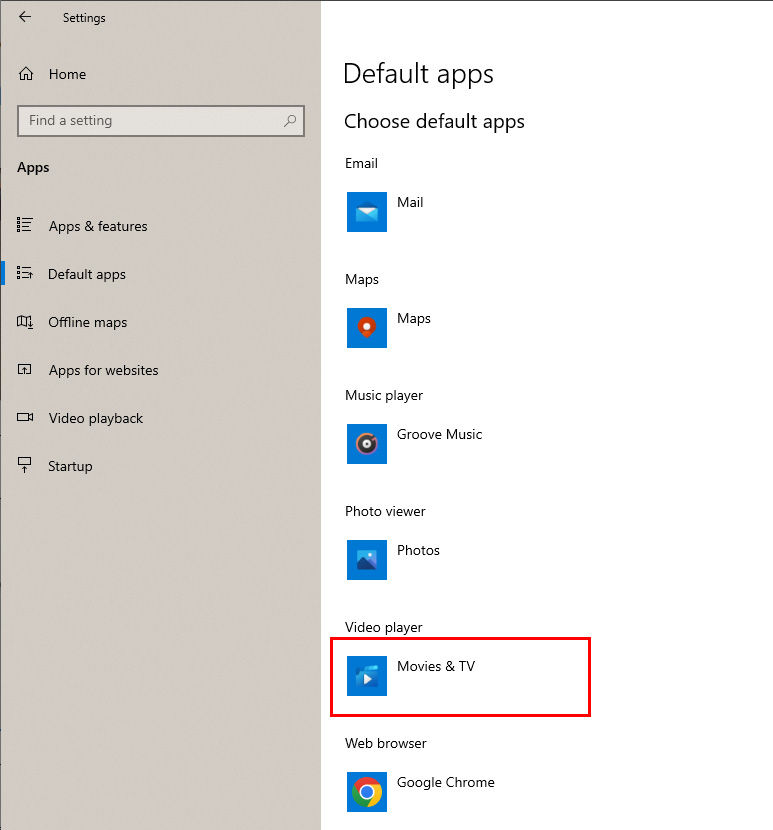Screen dimensions: 773x830
Task: Change photo viewer Photos
Action: (x=418, y=550)
